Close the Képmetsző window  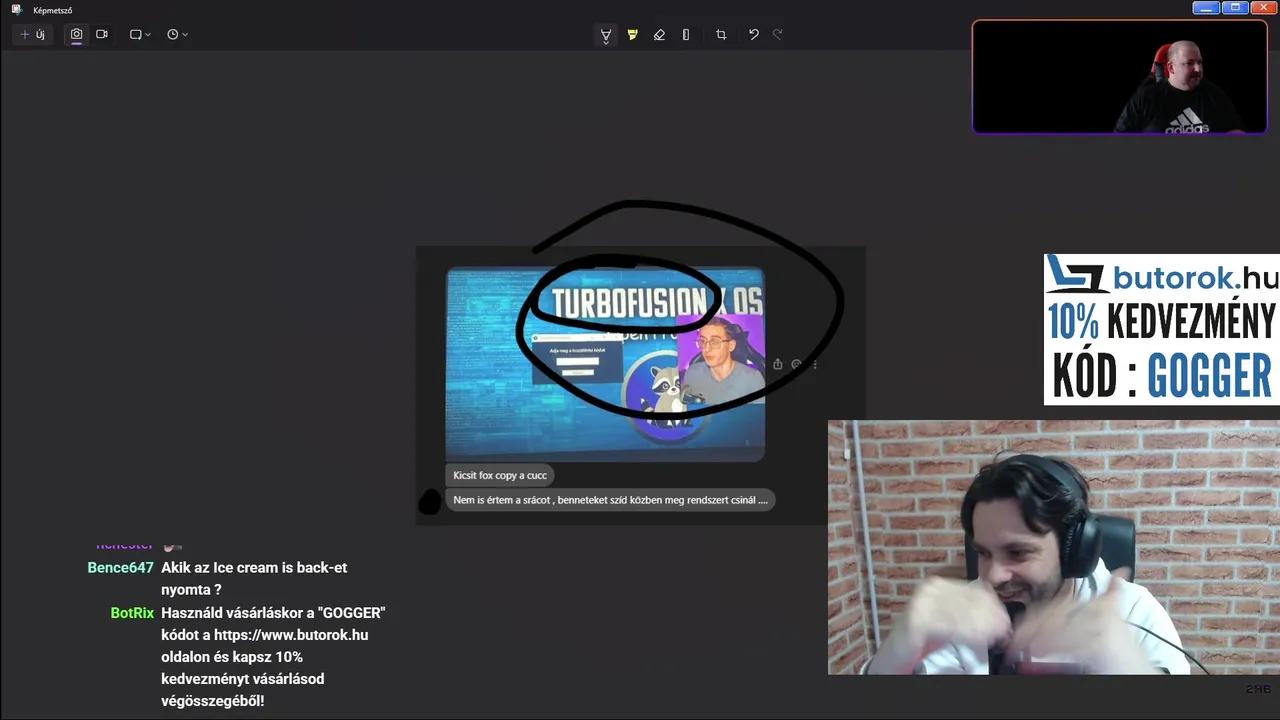[x=1263, y=7]
